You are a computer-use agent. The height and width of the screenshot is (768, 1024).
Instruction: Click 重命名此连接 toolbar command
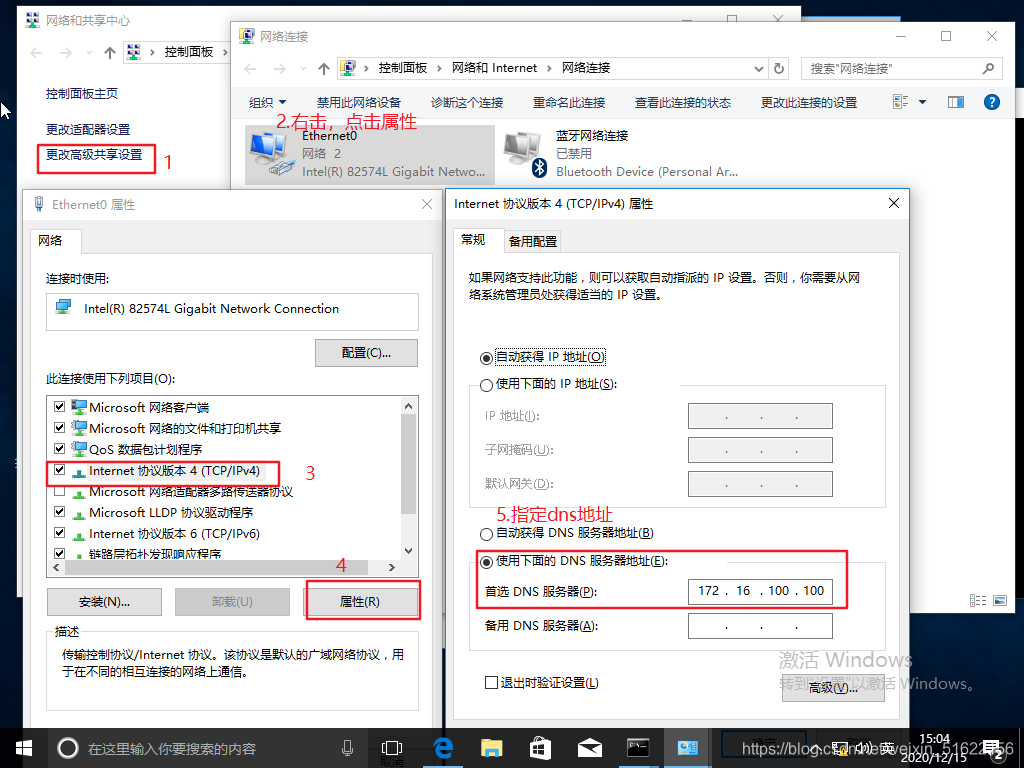(569, 103)
